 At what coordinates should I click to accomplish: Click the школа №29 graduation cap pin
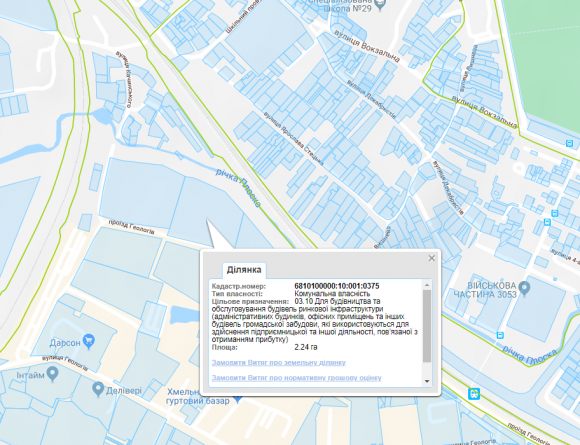point(380,4)
